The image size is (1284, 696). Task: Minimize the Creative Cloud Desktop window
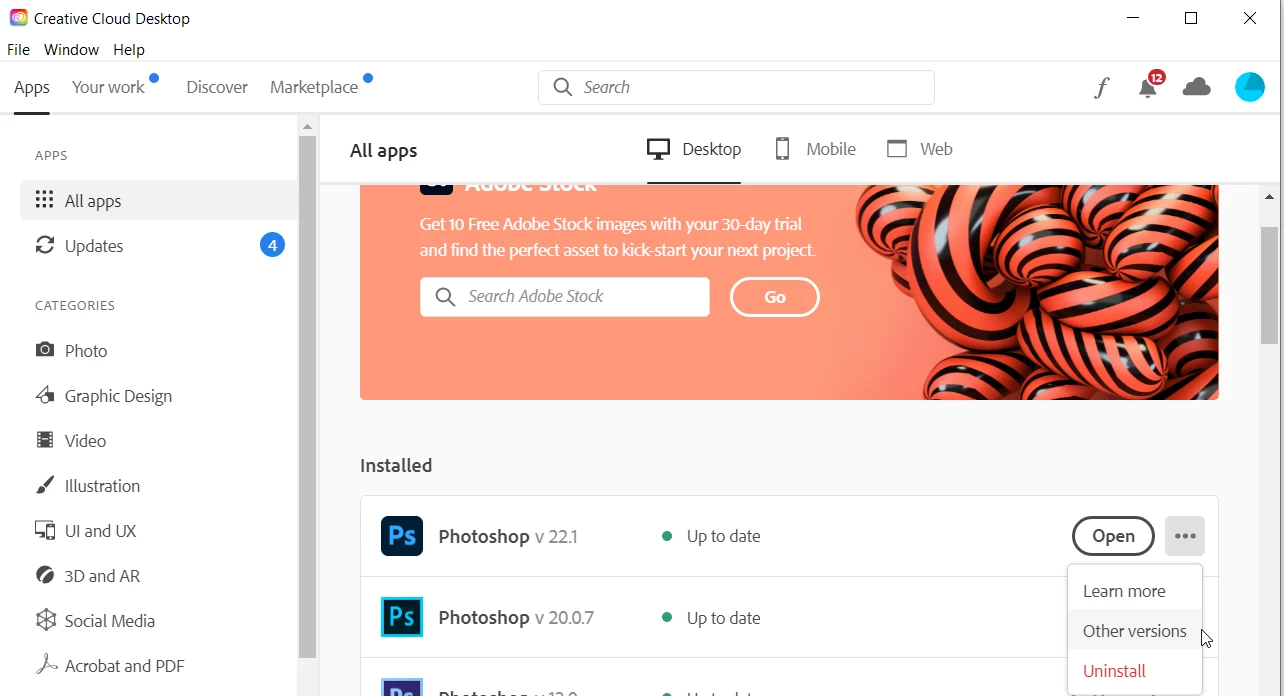tap(1133, 18)
